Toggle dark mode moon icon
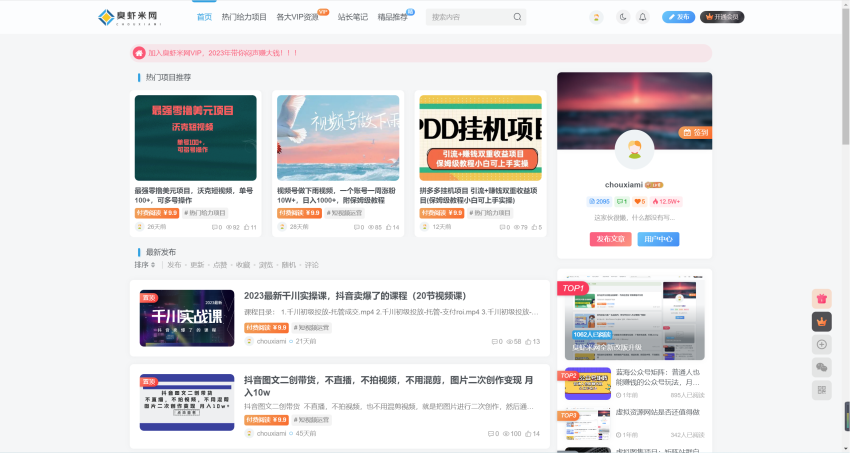 (623, 17)
